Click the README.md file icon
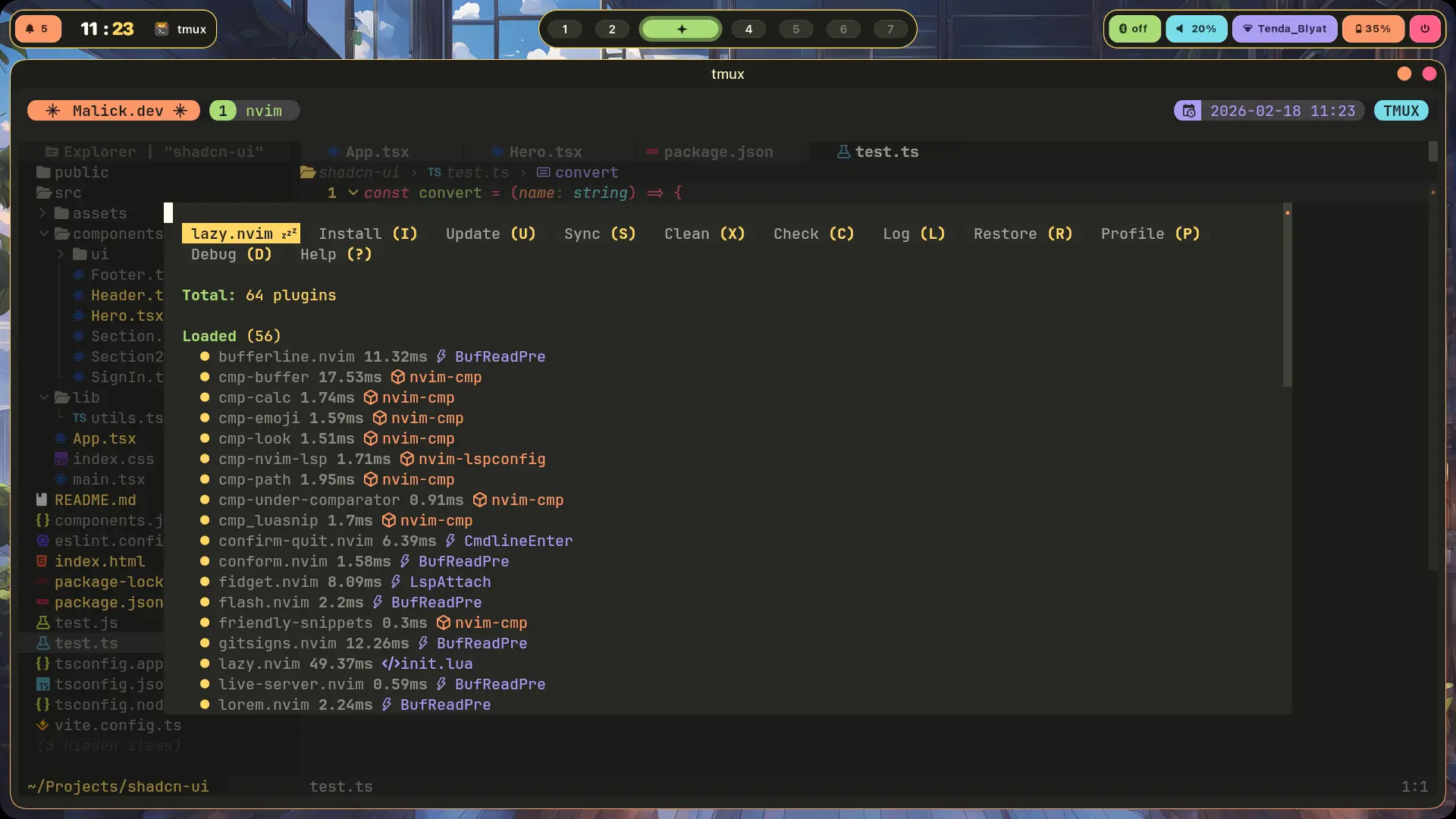Screen dimensions: 1456x819 (42, 500)
